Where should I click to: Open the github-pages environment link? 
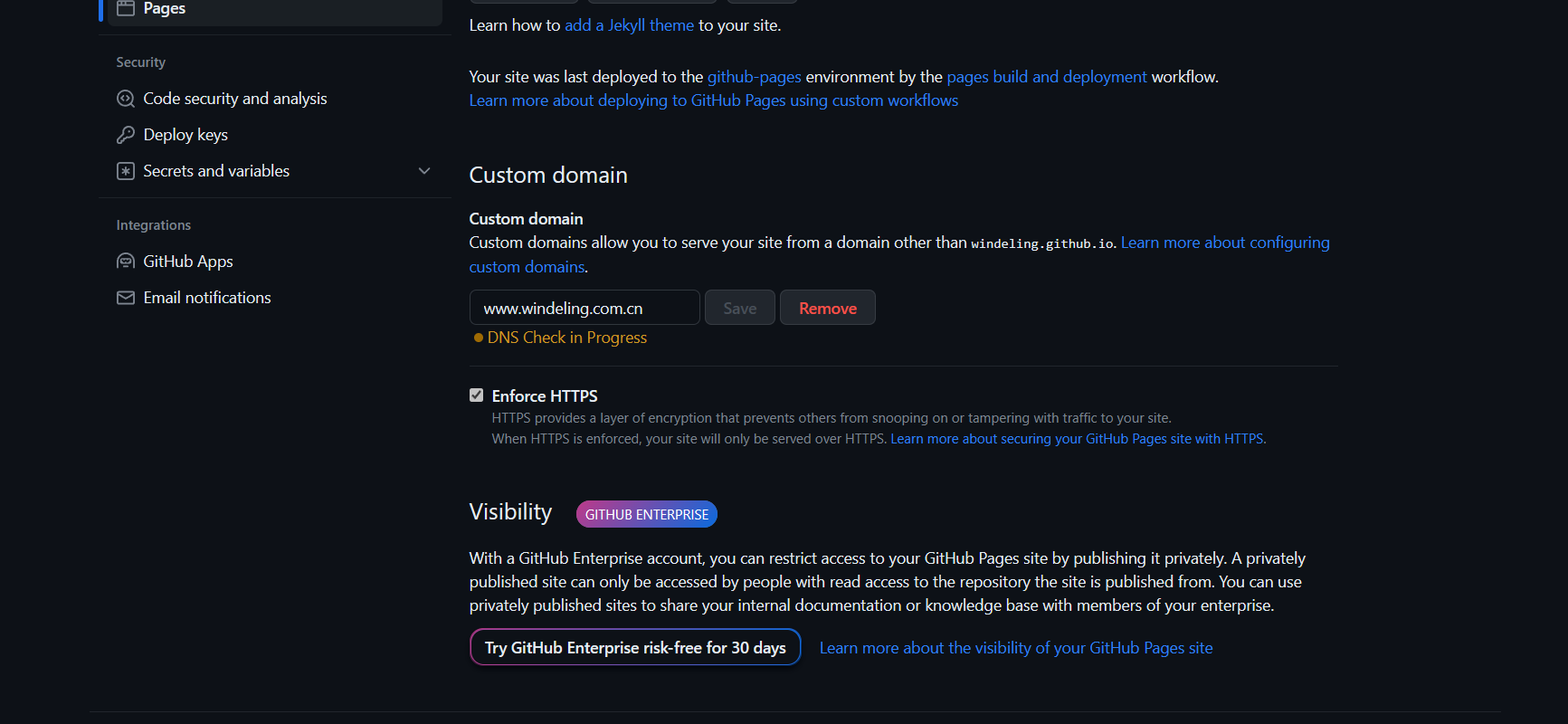tap(754, 77)
